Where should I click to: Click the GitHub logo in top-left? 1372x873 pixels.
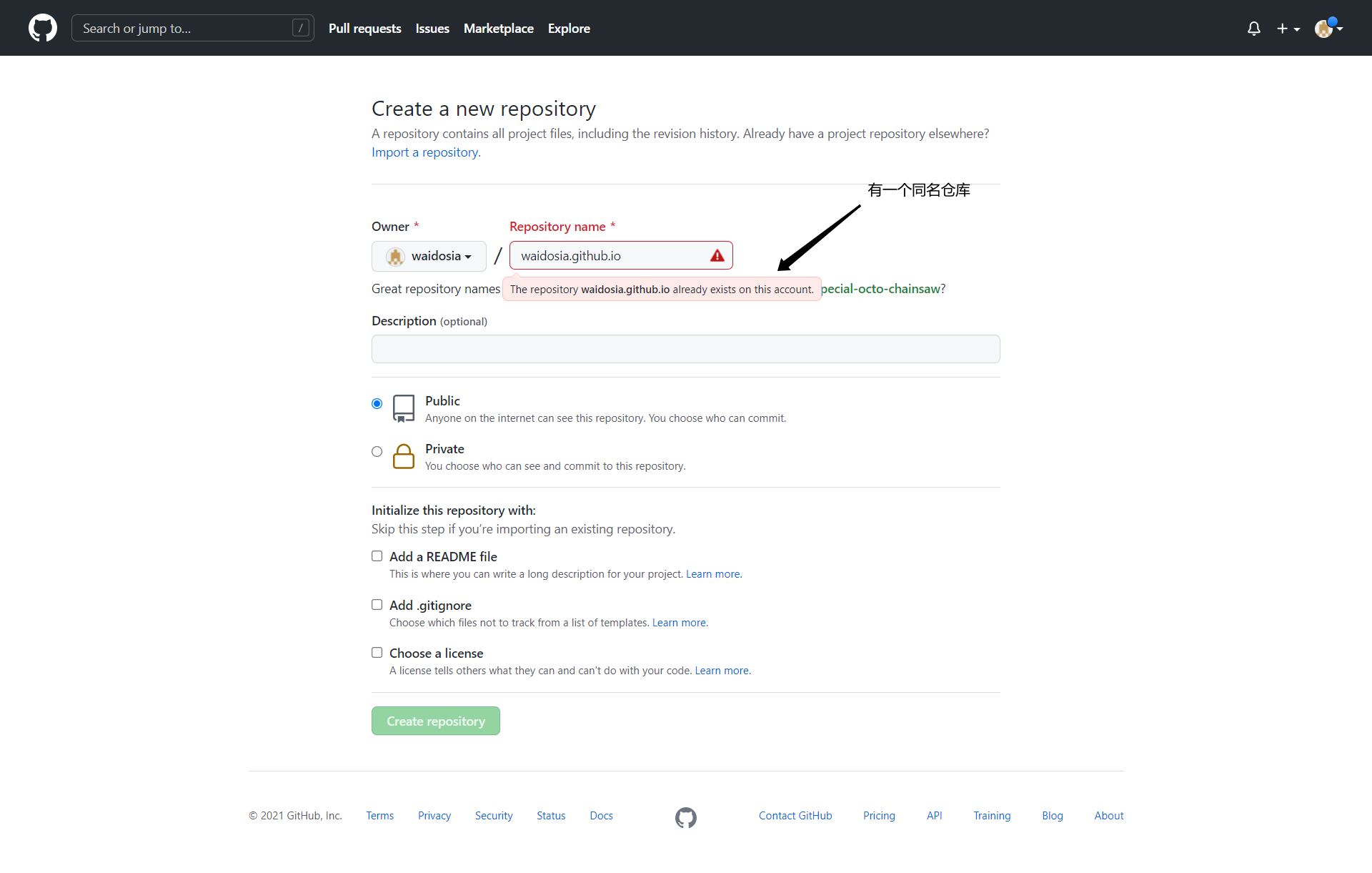click(x=43, y=27)
